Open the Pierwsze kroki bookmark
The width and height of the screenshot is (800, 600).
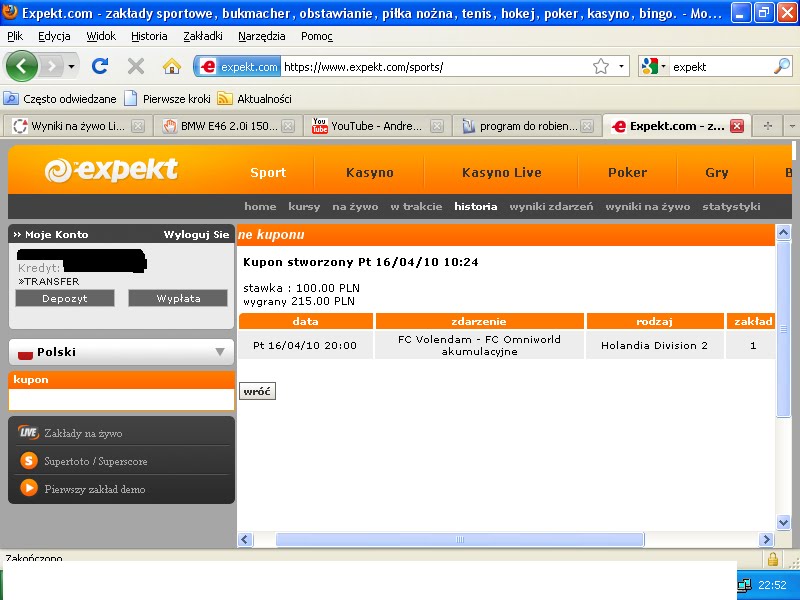tap(168, 99)
